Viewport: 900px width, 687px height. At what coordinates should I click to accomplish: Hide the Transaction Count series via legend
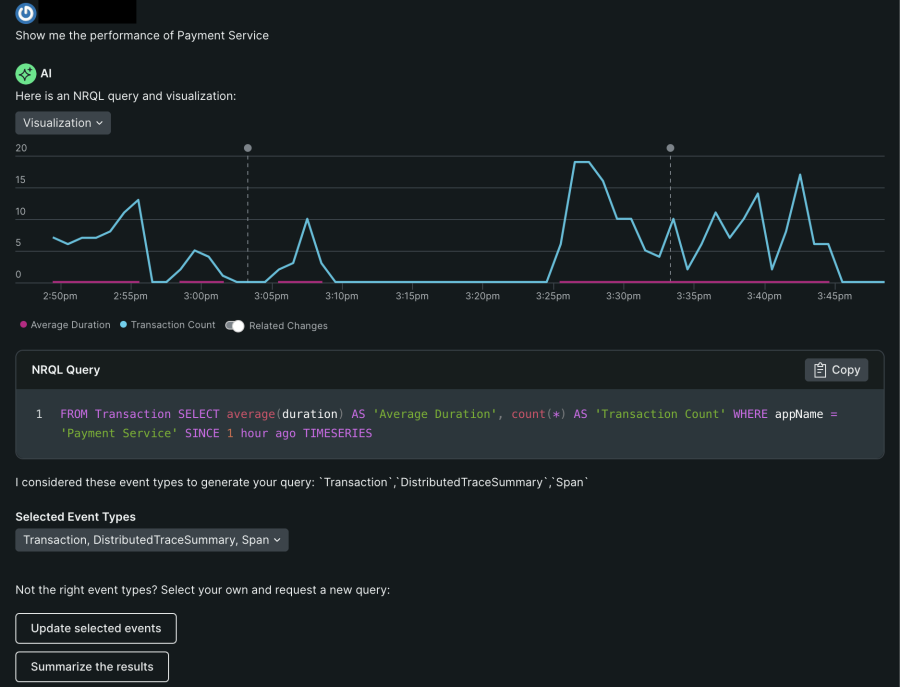coord(172,325)
